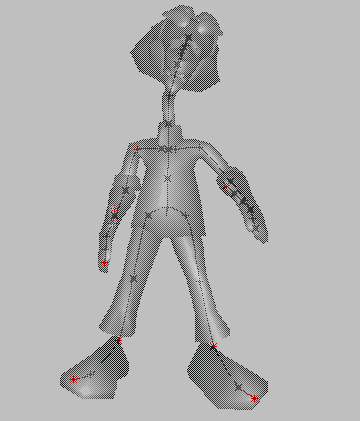This screenshot has height=421, width=360.
Task: Select the skeleton joint at top of head
Action: 188,37
